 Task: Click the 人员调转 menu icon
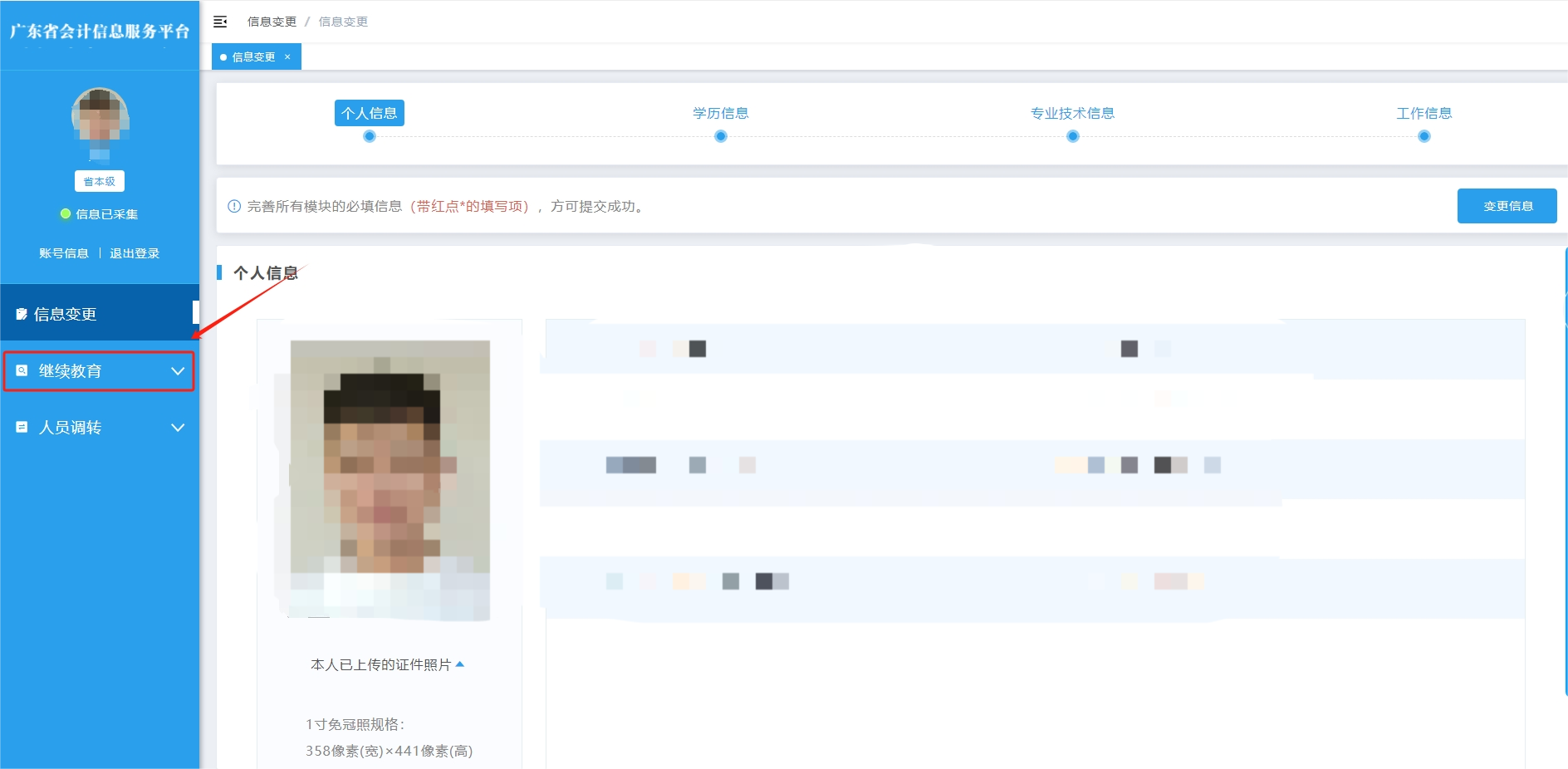coord(22,428)
